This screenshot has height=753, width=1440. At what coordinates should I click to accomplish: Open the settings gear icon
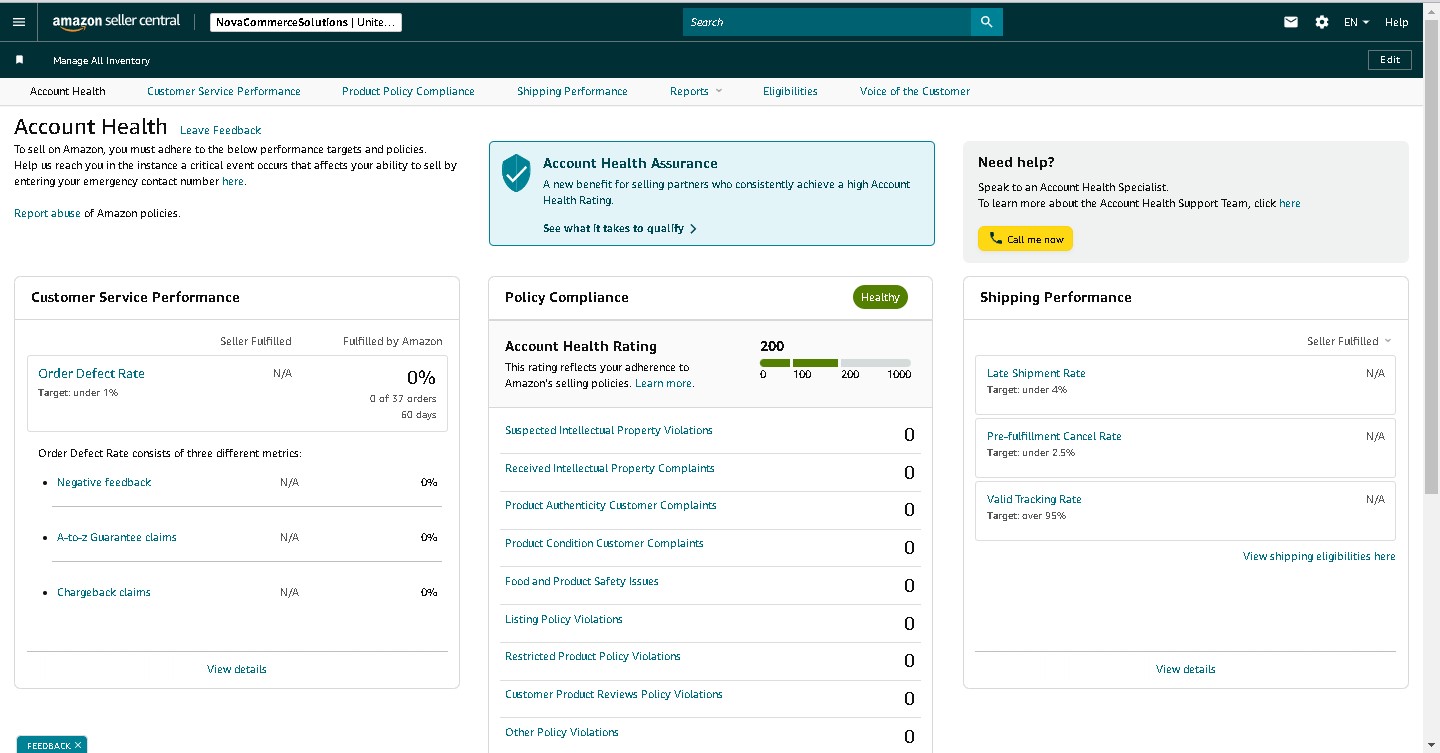(1322, 22)
